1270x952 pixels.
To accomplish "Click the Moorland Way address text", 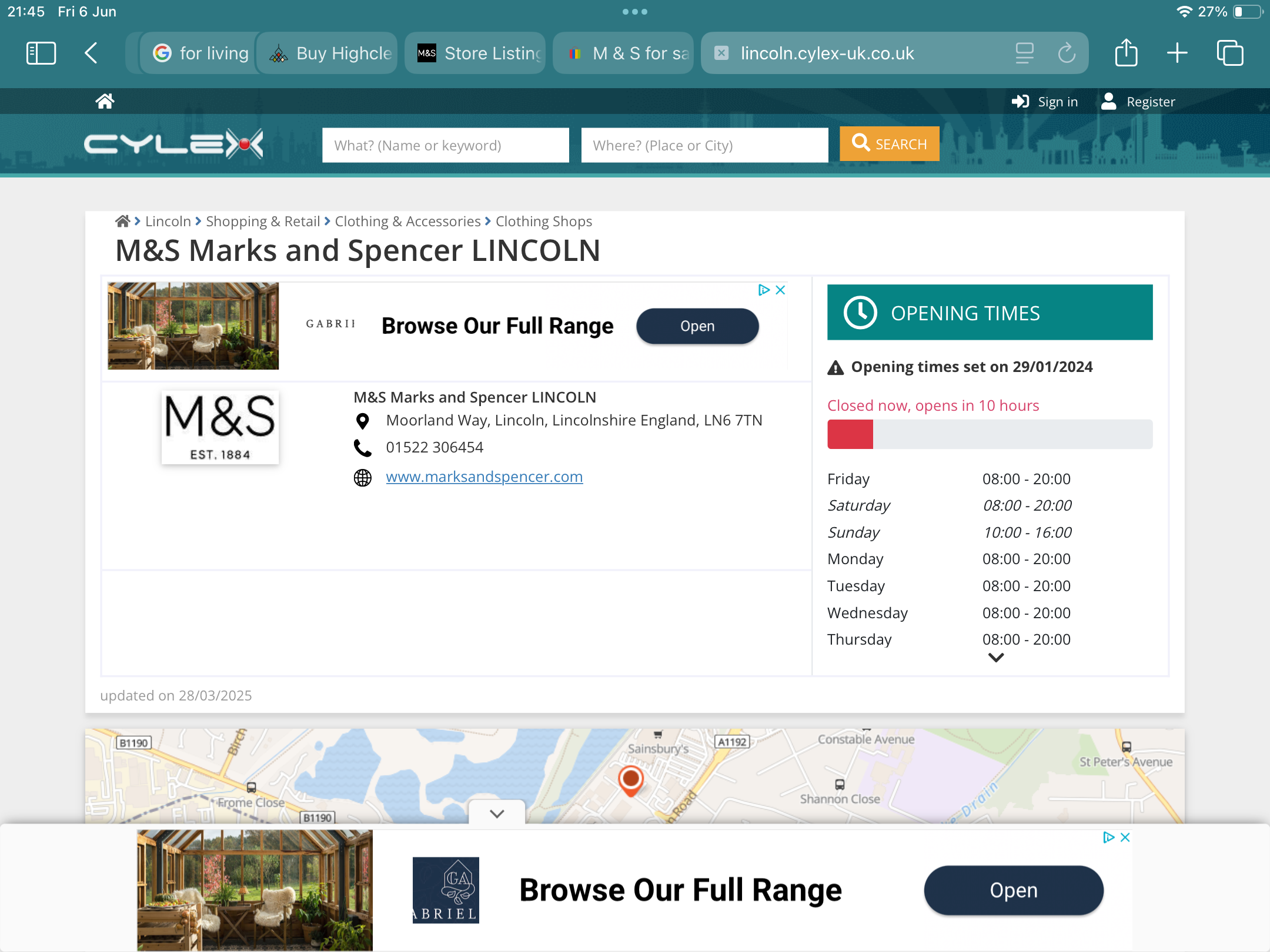I will pyautogui.click(x=574, y=421).
